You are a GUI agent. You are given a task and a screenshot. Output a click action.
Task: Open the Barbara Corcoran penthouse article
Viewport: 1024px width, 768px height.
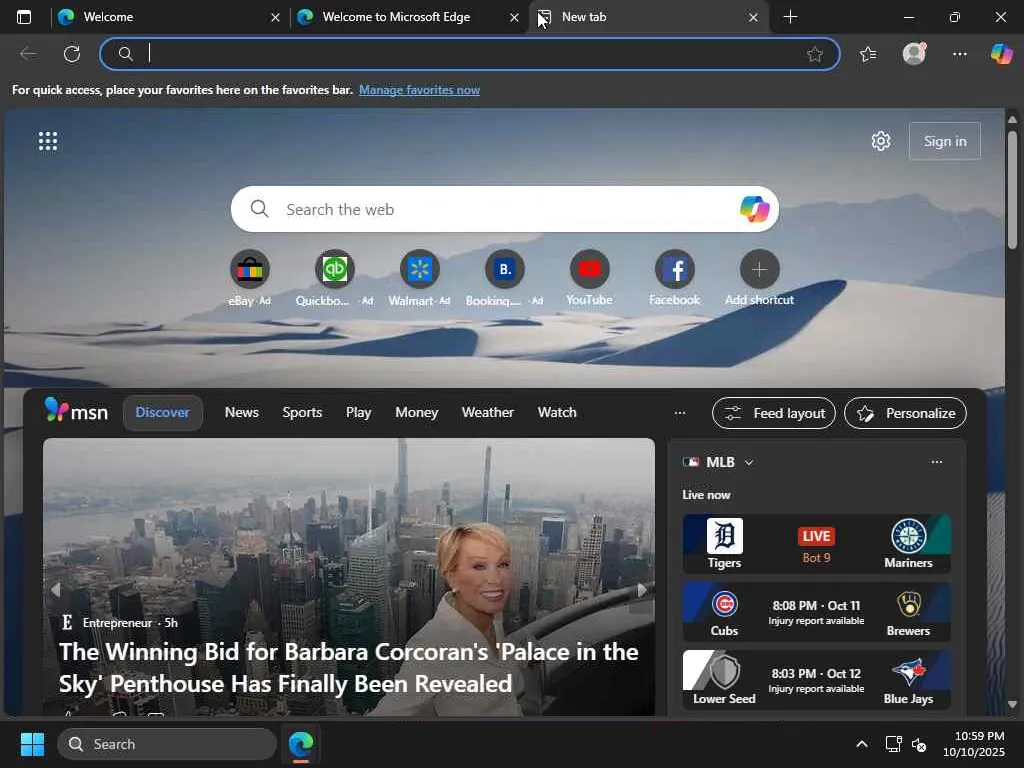[349, 667]
